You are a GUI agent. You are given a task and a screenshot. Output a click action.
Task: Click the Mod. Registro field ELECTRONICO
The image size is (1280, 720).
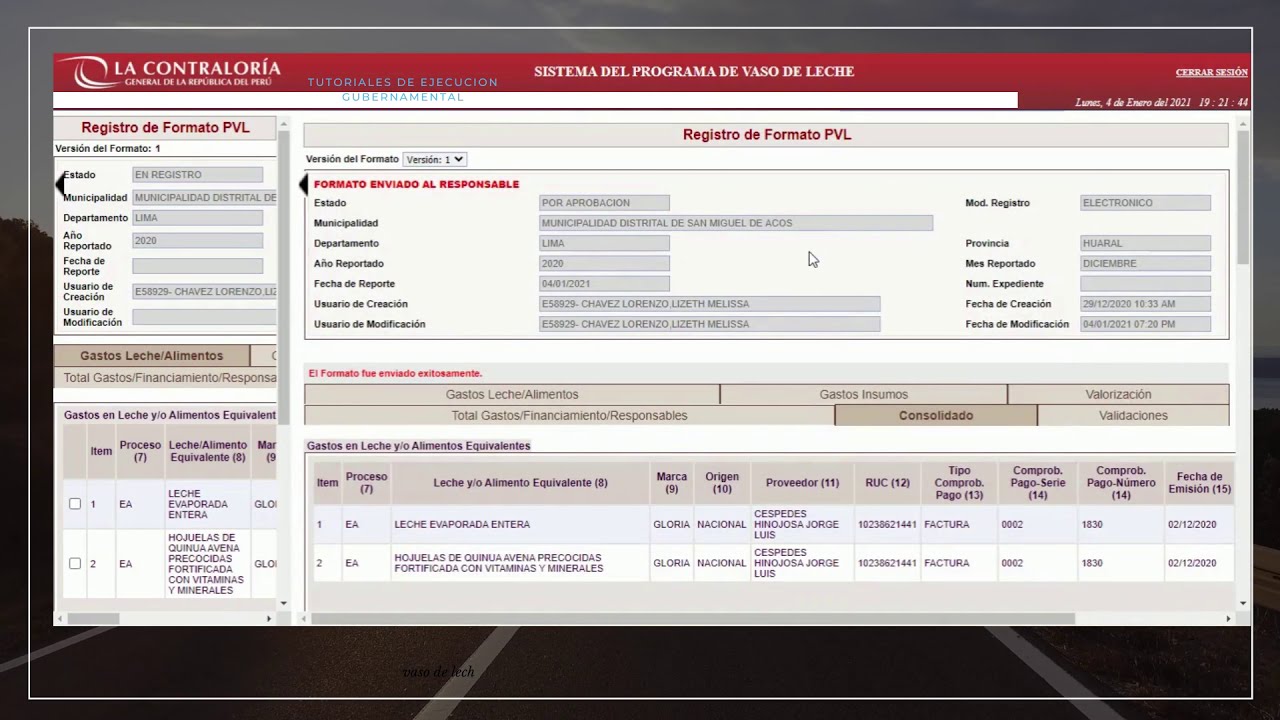click(x=1145, y=203)
